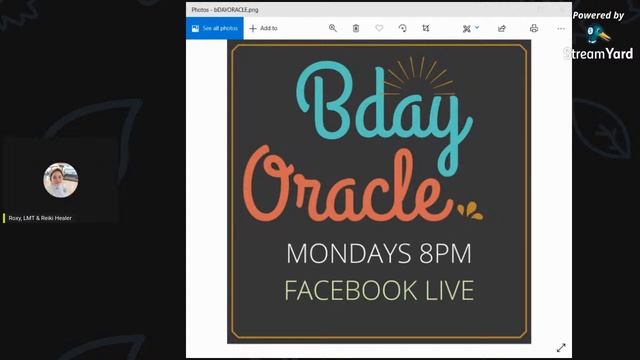Print the photo using printer icon
Screen dimensions: 640x360
pyautogui.click(x=533, y=28)
